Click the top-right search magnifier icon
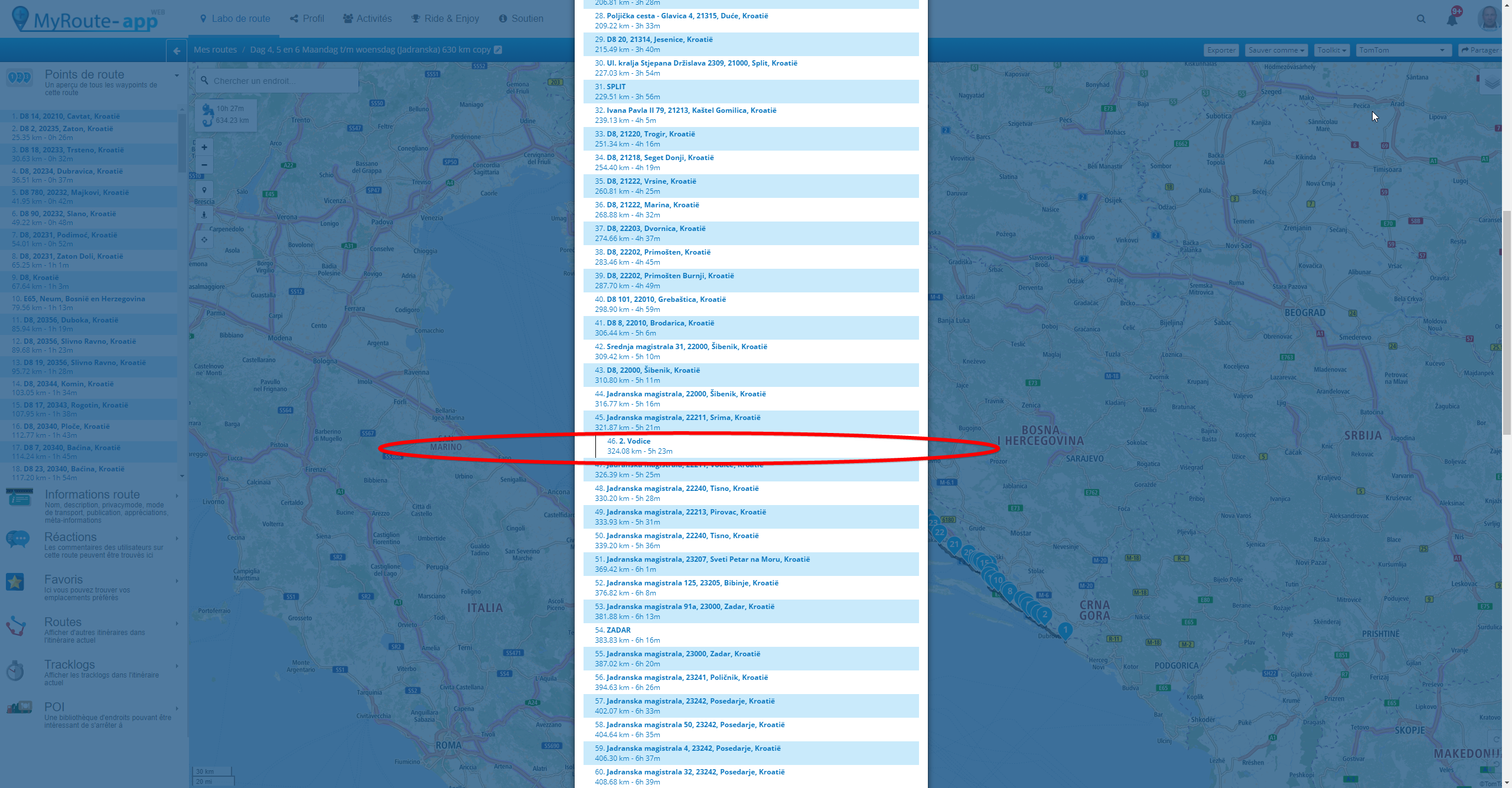Screen dimensions: 1512x788 (1421, 19)
